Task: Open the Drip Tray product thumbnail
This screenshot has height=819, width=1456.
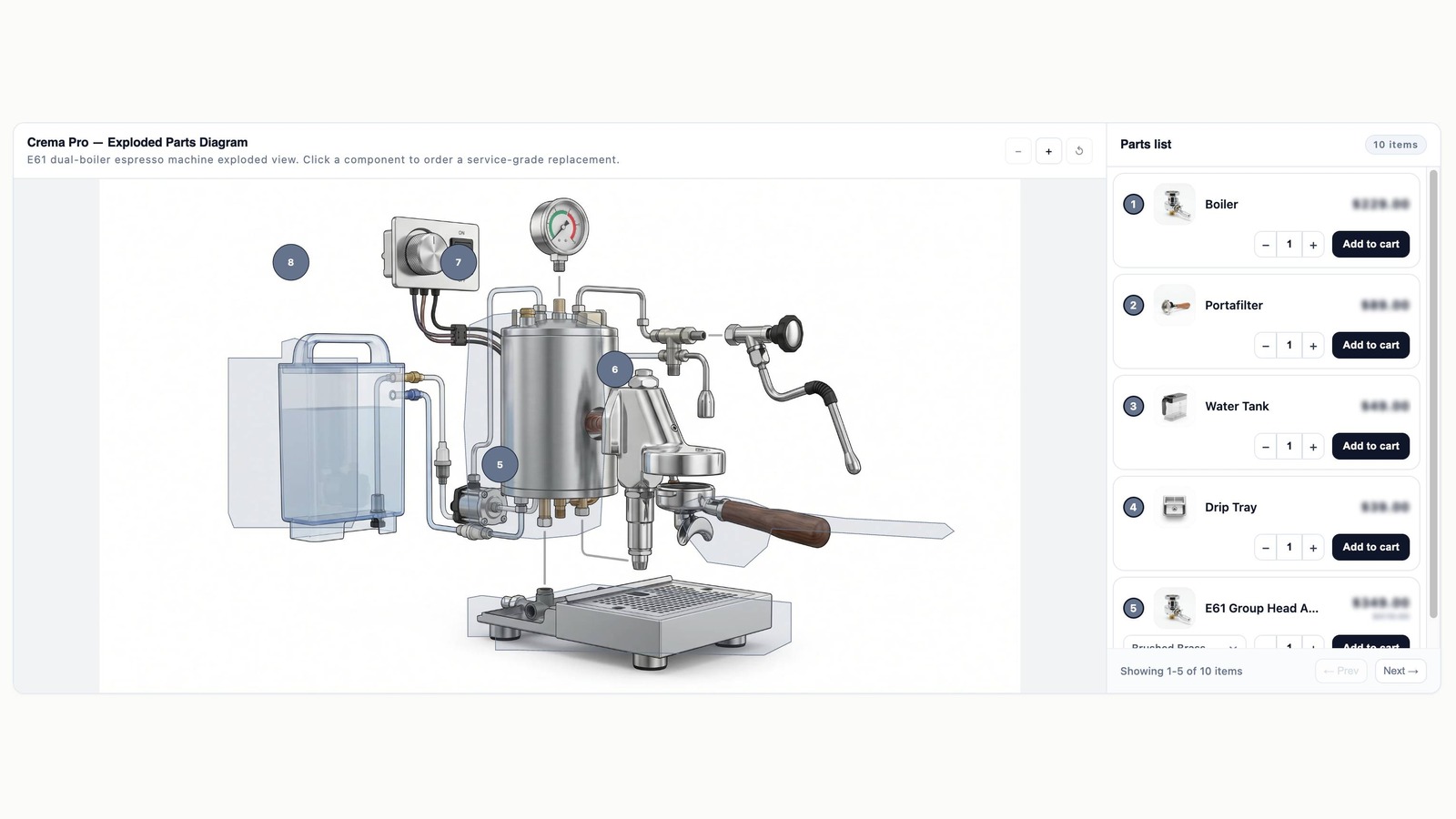Action: 1175,508
